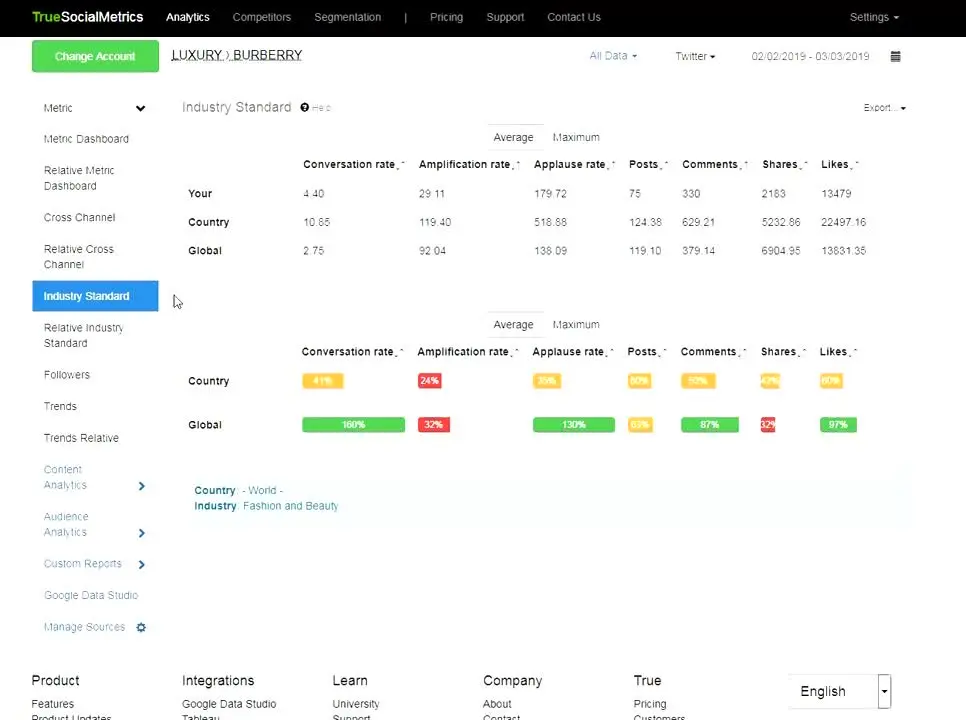This screenshot has width=966, height=720.
Task: Switch lower table to Maximum view
Action: 576,324
